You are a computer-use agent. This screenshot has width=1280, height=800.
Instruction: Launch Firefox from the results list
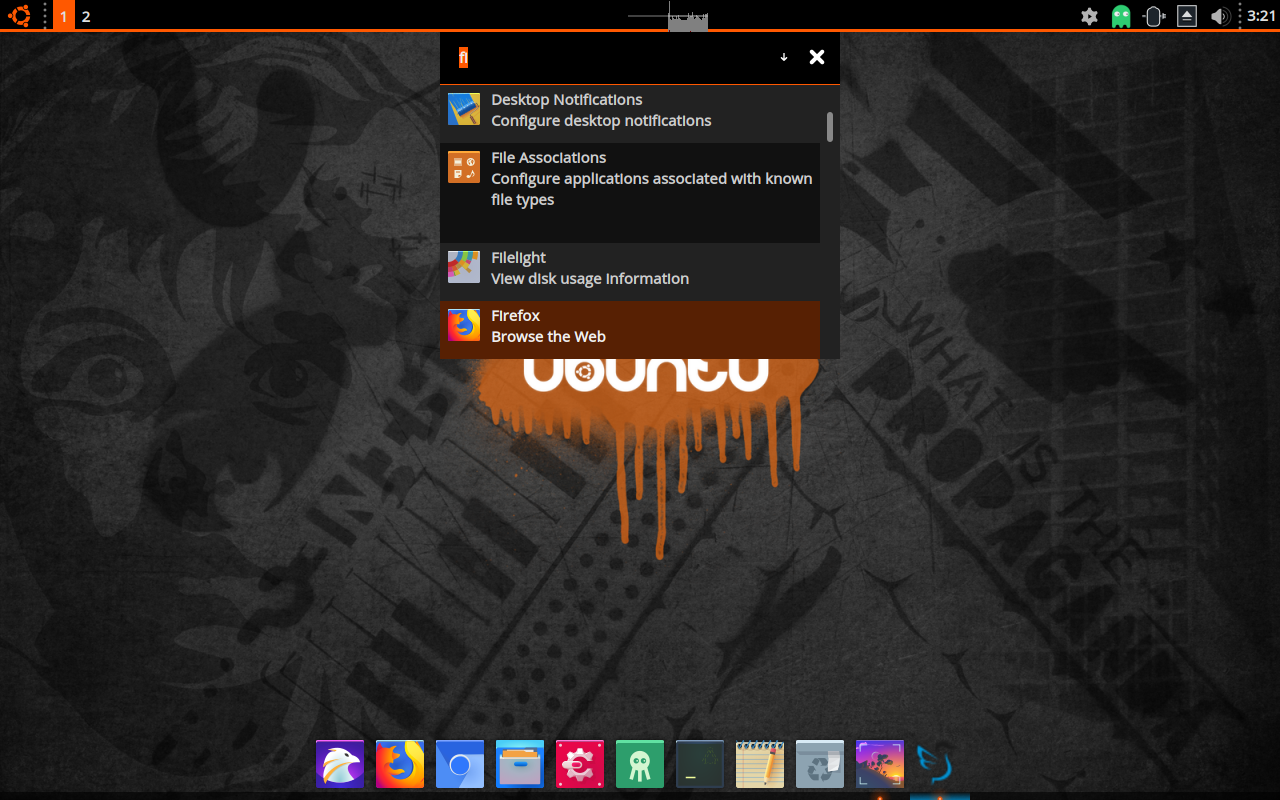630,330
